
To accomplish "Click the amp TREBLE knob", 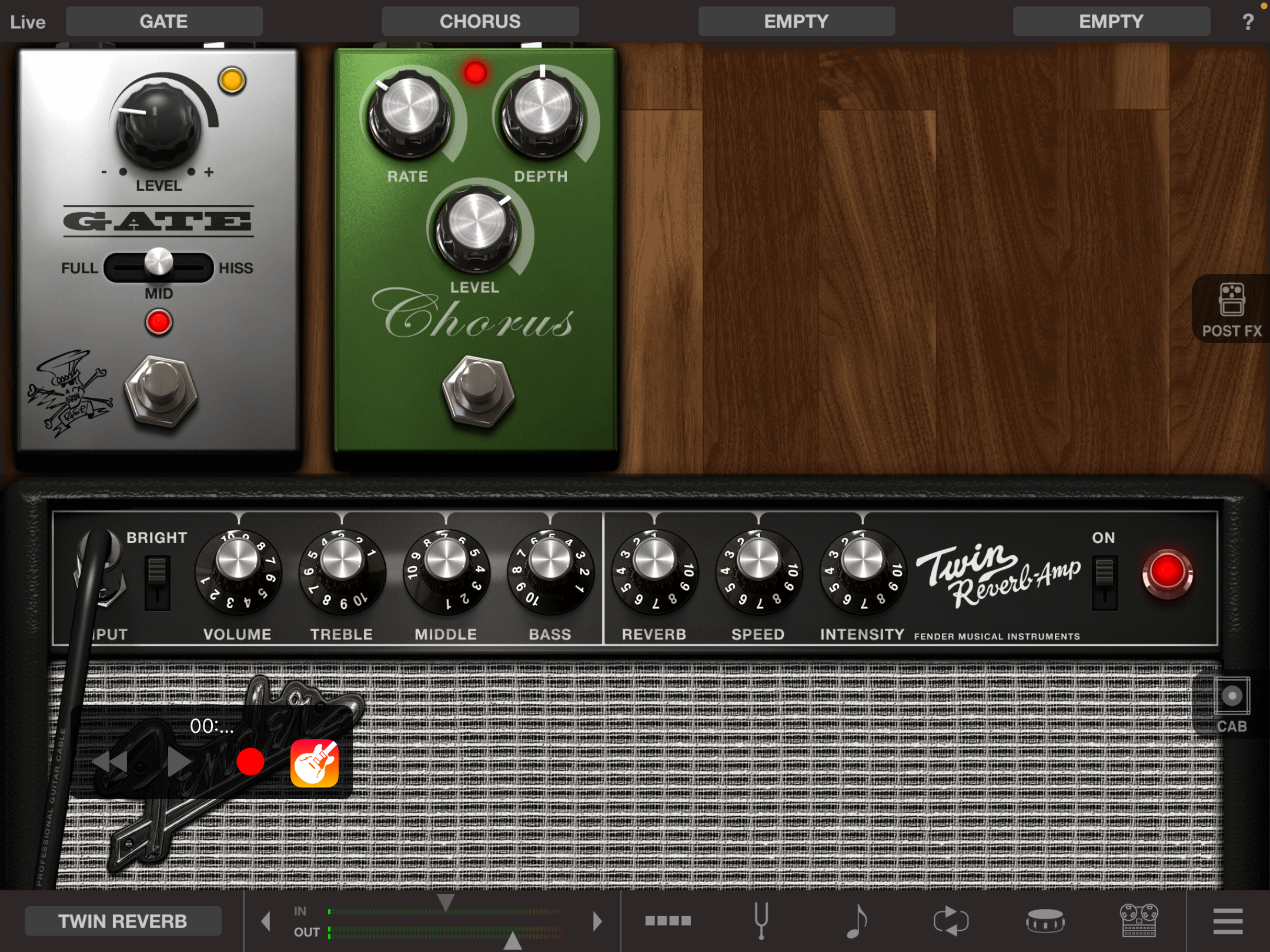I will [x=342, y=572].
